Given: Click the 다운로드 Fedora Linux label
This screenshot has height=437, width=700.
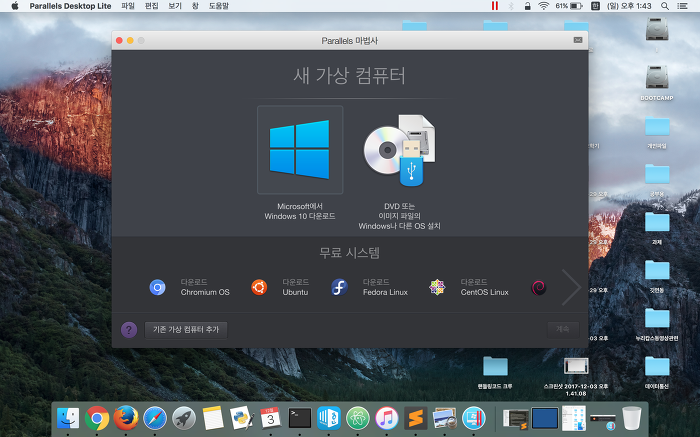Looking at the screenshot, I should [385, 287].
